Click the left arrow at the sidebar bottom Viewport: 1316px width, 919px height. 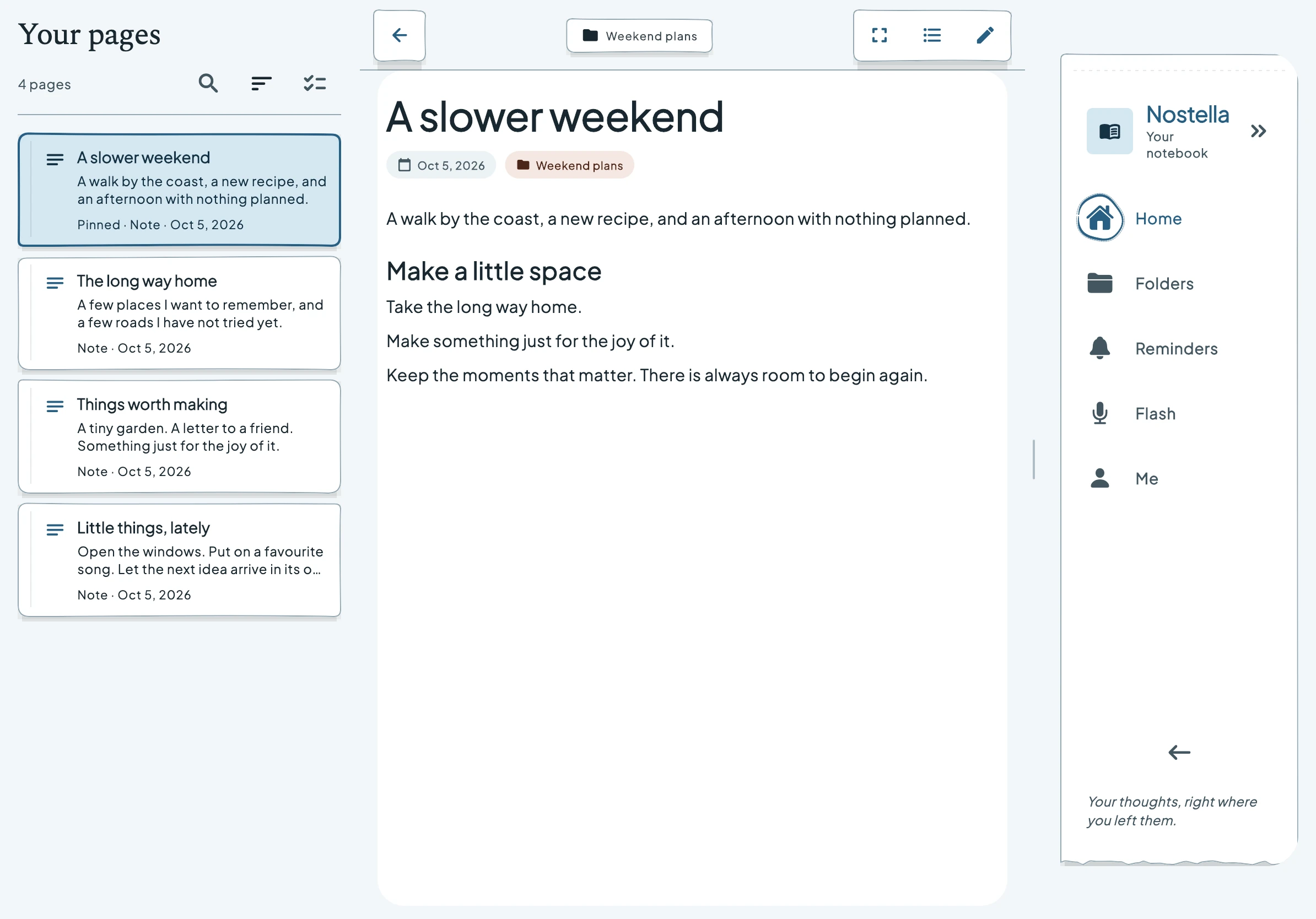point(1179,752)
